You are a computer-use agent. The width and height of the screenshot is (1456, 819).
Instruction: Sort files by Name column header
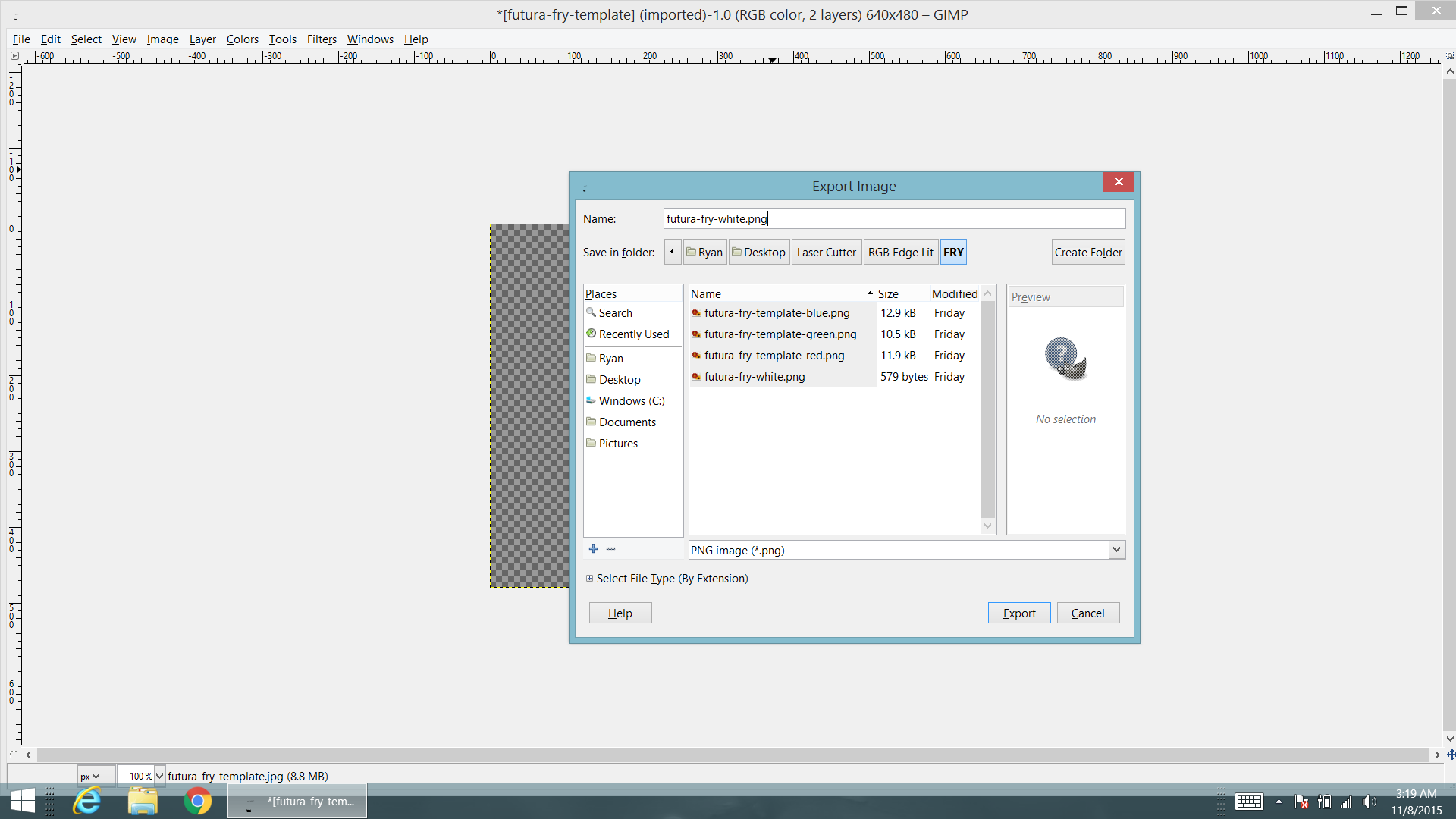pos(781,293)
